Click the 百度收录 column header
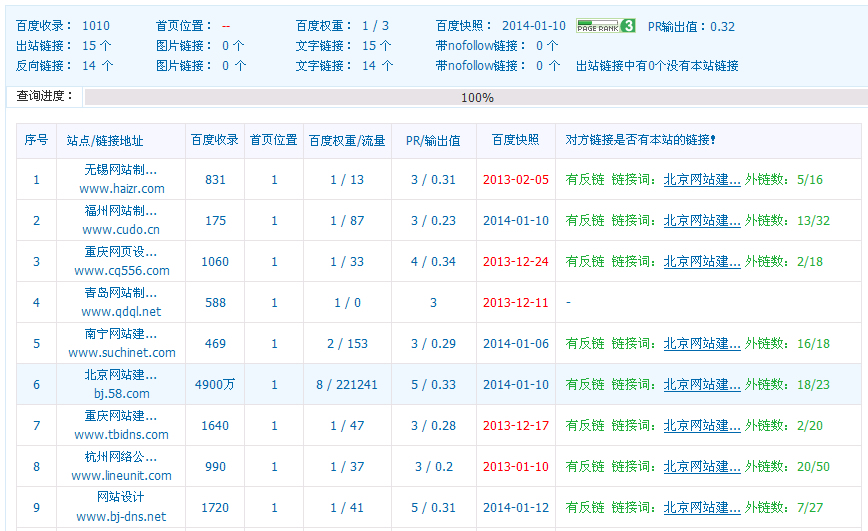 click(215, 140)
